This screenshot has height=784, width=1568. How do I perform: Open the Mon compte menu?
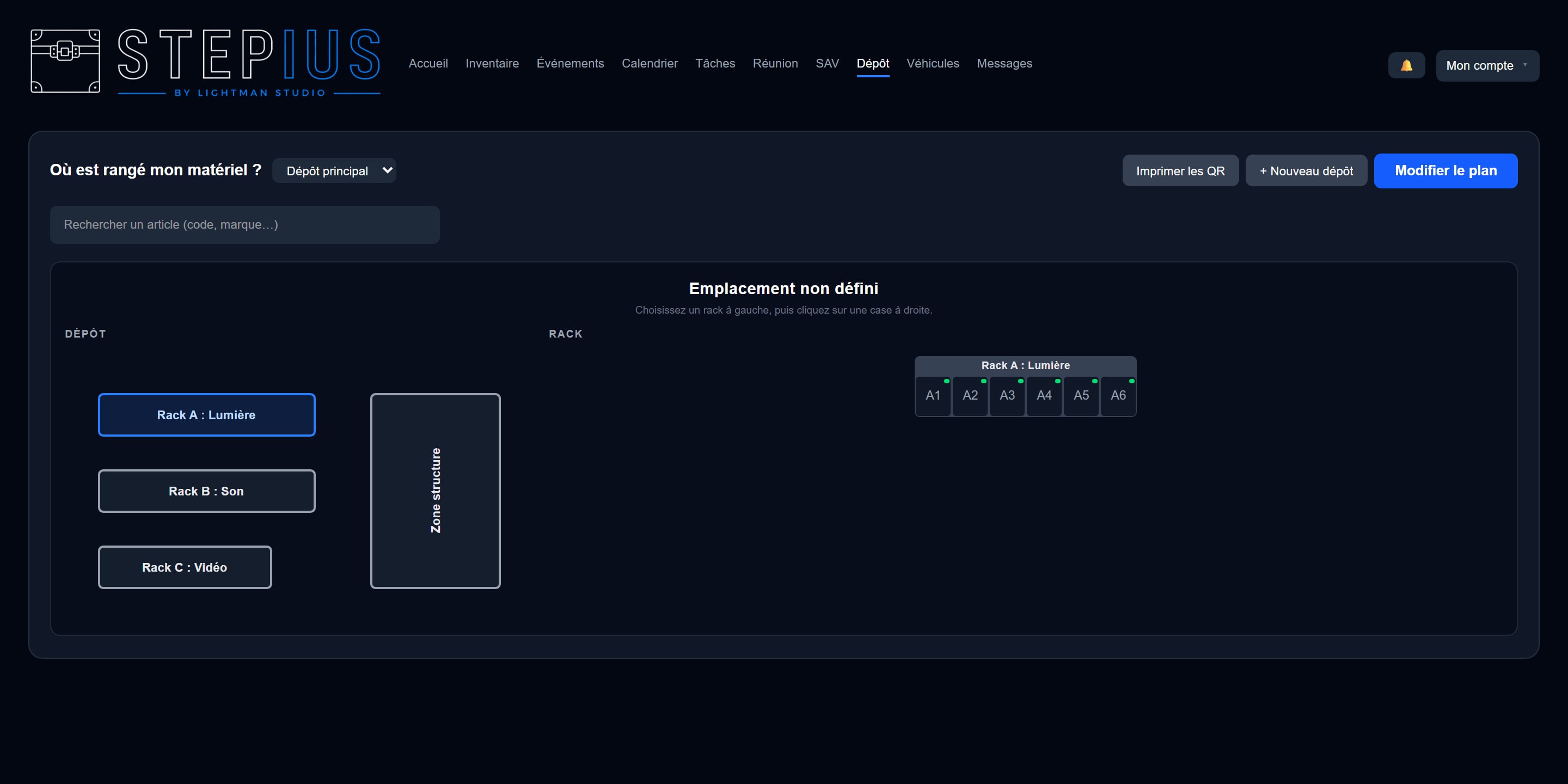[x=1487, y=65]
